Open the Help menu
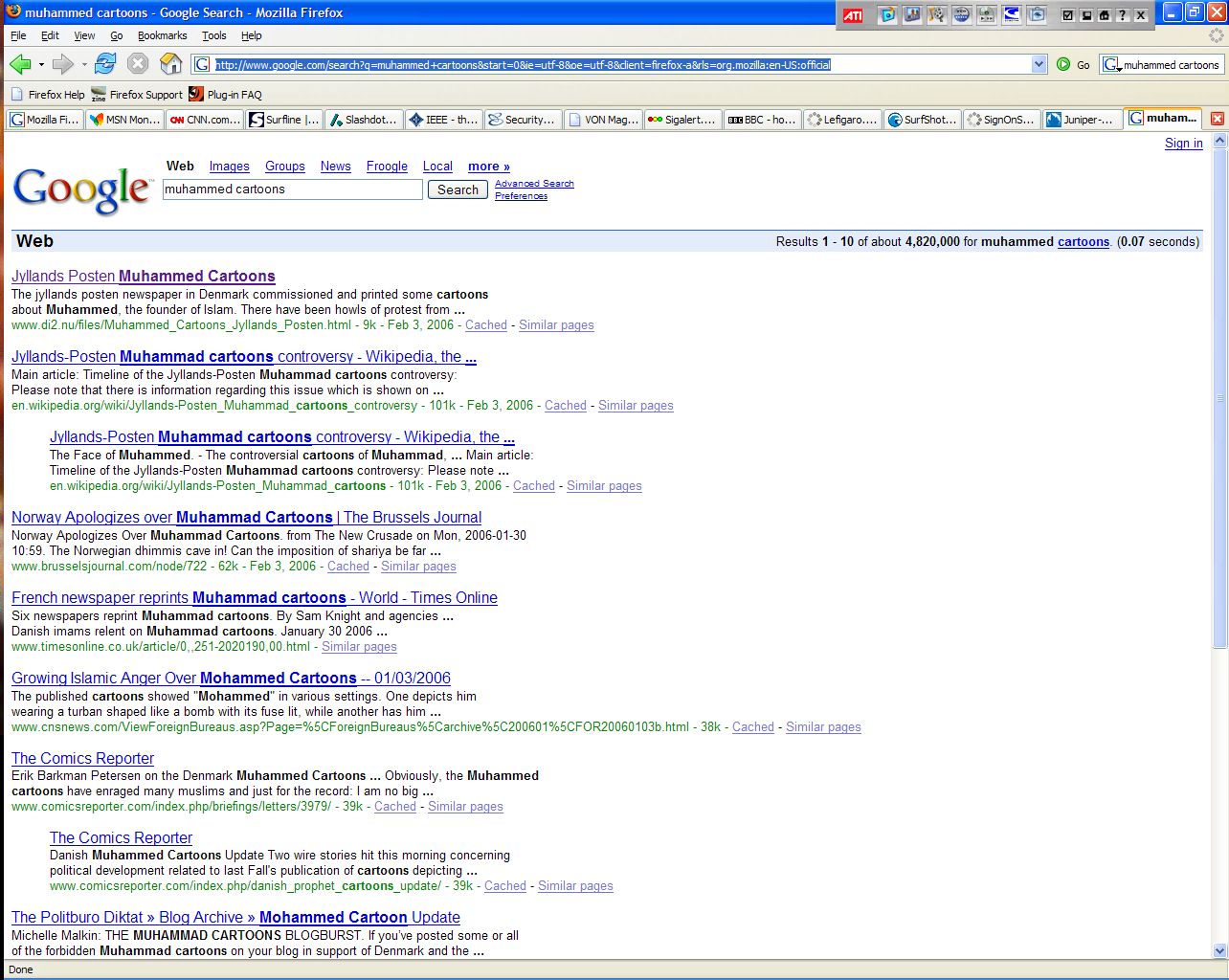1229x980 pixels. pos(252,35)
